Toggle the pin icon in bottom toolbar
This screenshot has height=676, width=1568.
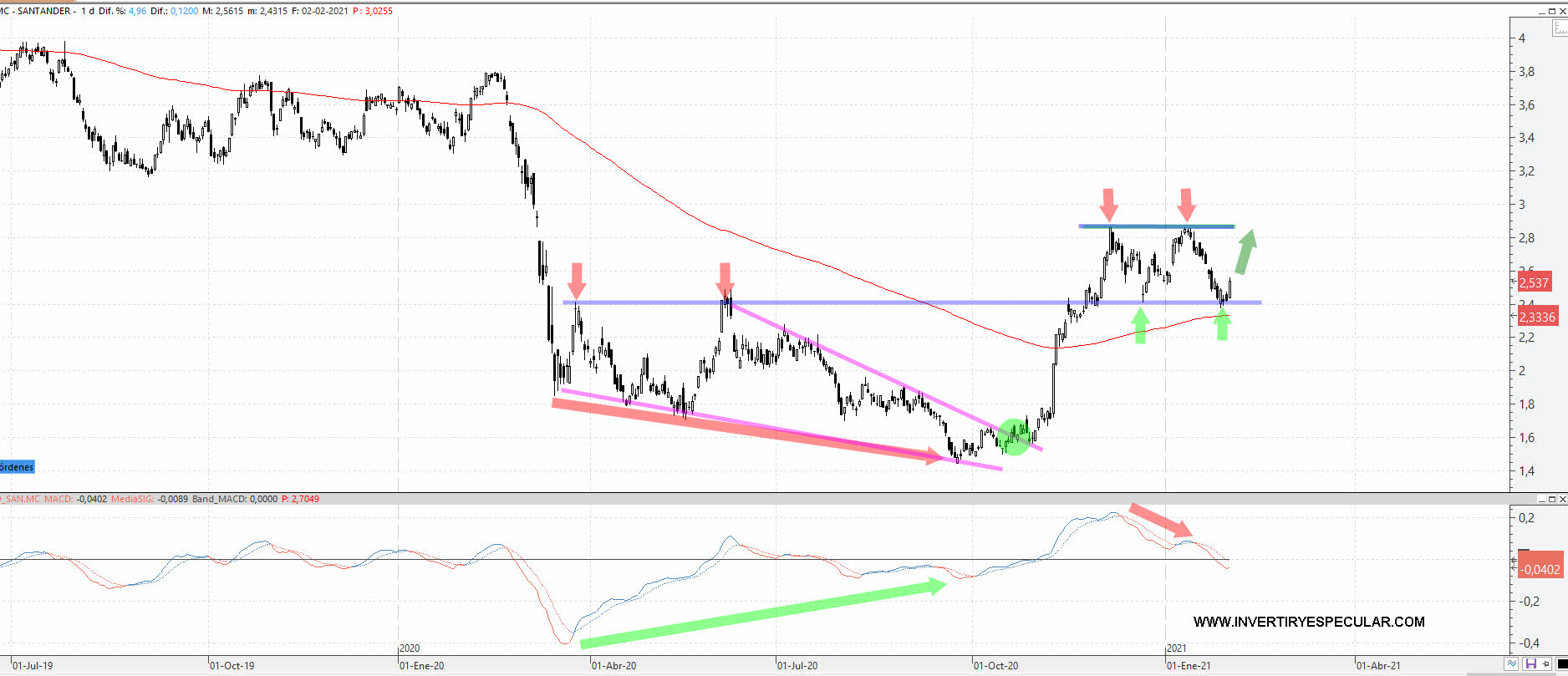pyautogui.click(x=1544, y=664)
